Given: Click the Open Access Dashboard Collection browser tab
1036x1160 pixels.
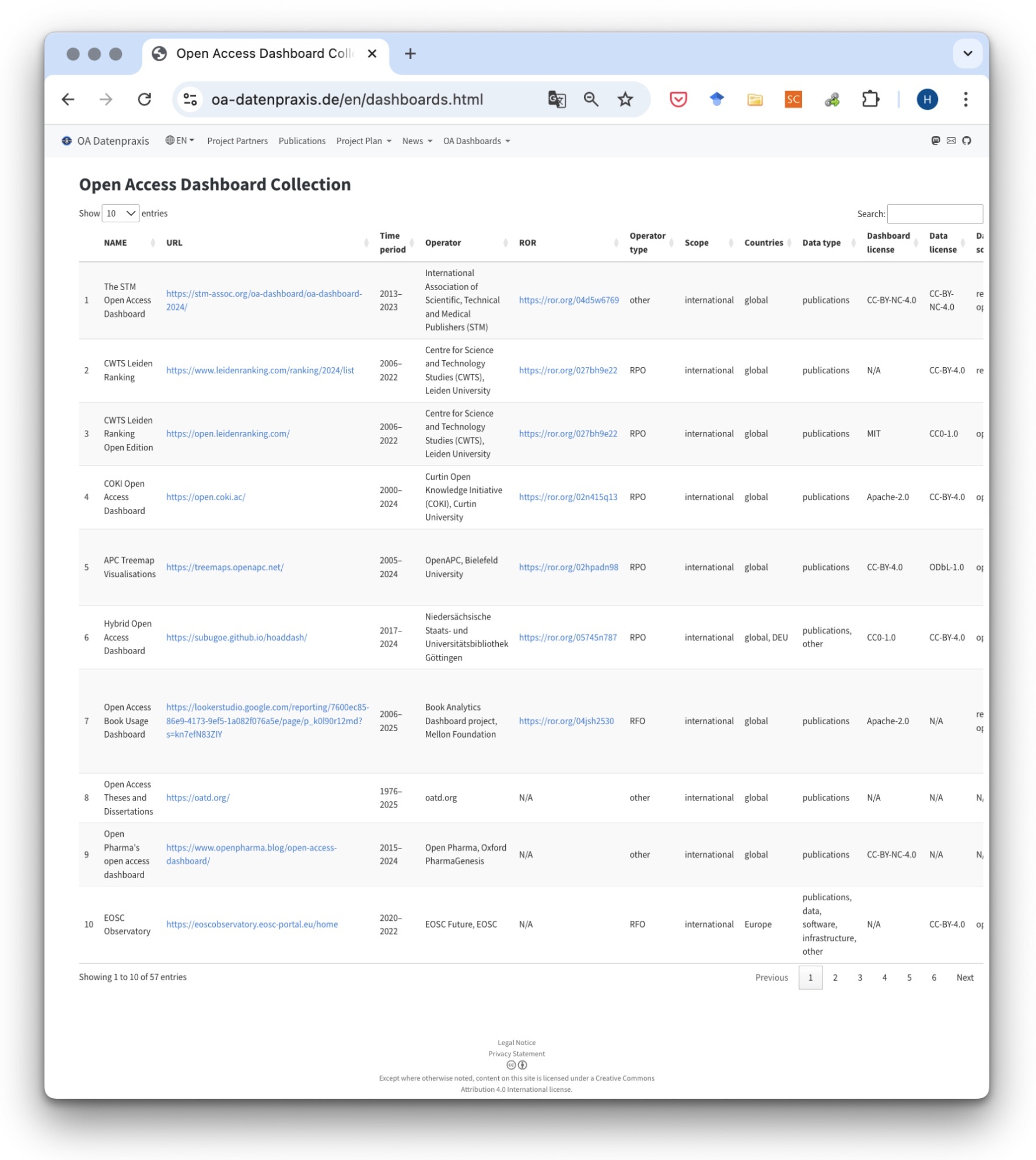Looking at the screenshot, I should pyautogui.click(x=265, y=54).
